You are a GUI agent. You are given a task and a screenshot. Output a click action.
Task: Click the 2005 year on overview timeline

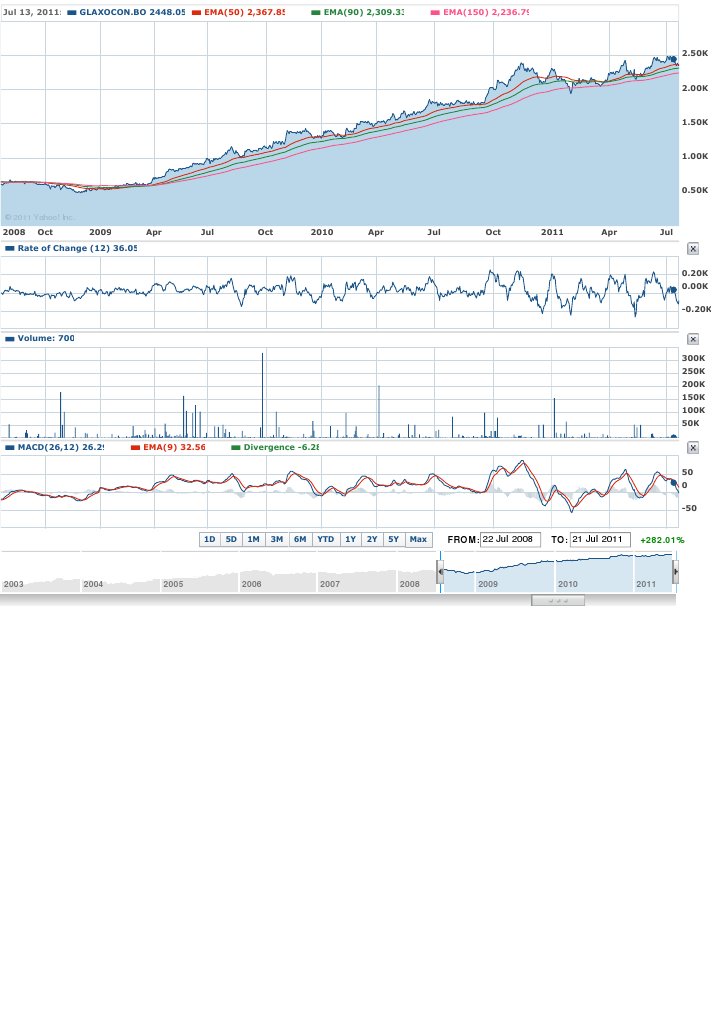coord(173,584)
